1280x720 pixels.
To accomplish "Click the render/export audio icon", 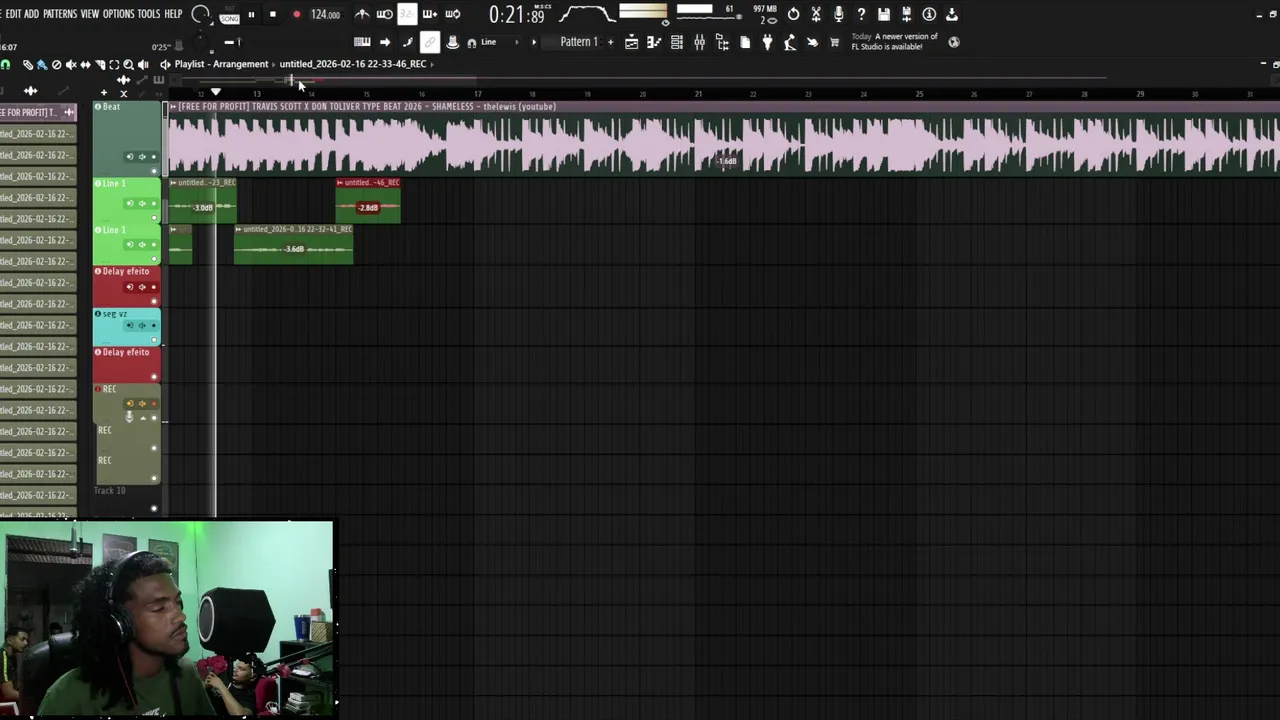I will coord(907,14).
